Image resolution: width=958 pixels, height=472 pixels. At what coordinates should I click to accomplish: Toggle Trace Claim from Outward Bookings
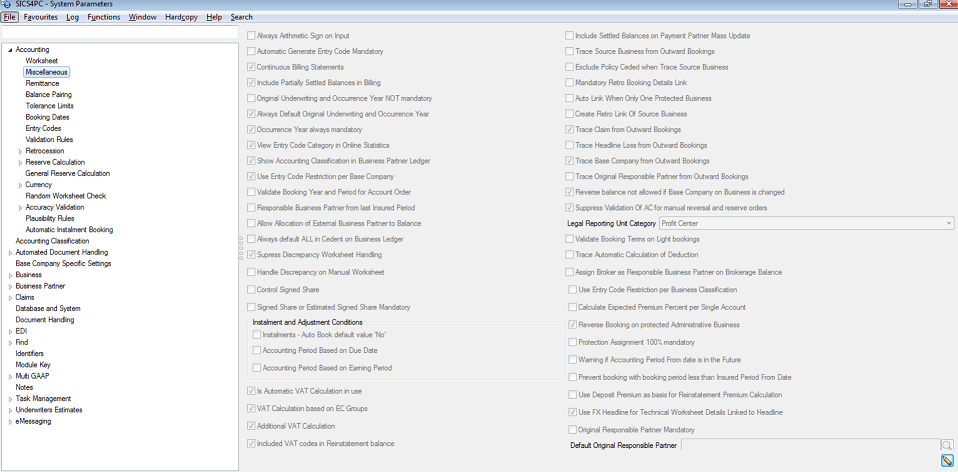click(x=570, y=129)
